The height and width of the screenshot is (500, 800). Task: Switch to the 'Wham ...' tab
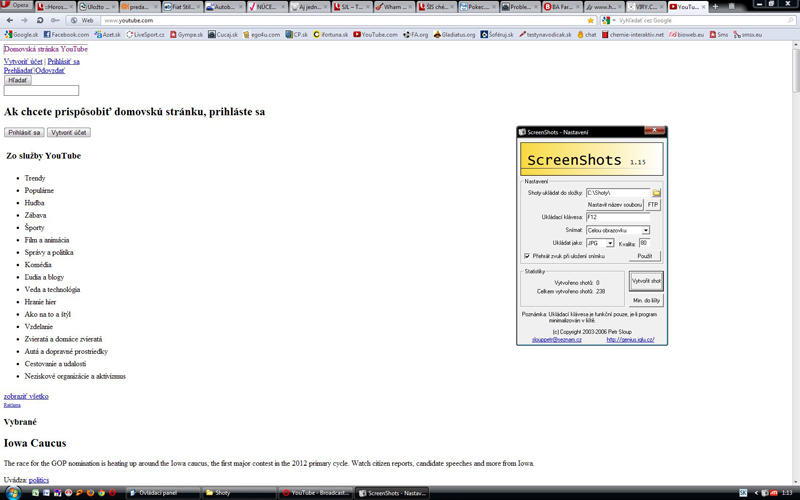(x=393, y=7)
